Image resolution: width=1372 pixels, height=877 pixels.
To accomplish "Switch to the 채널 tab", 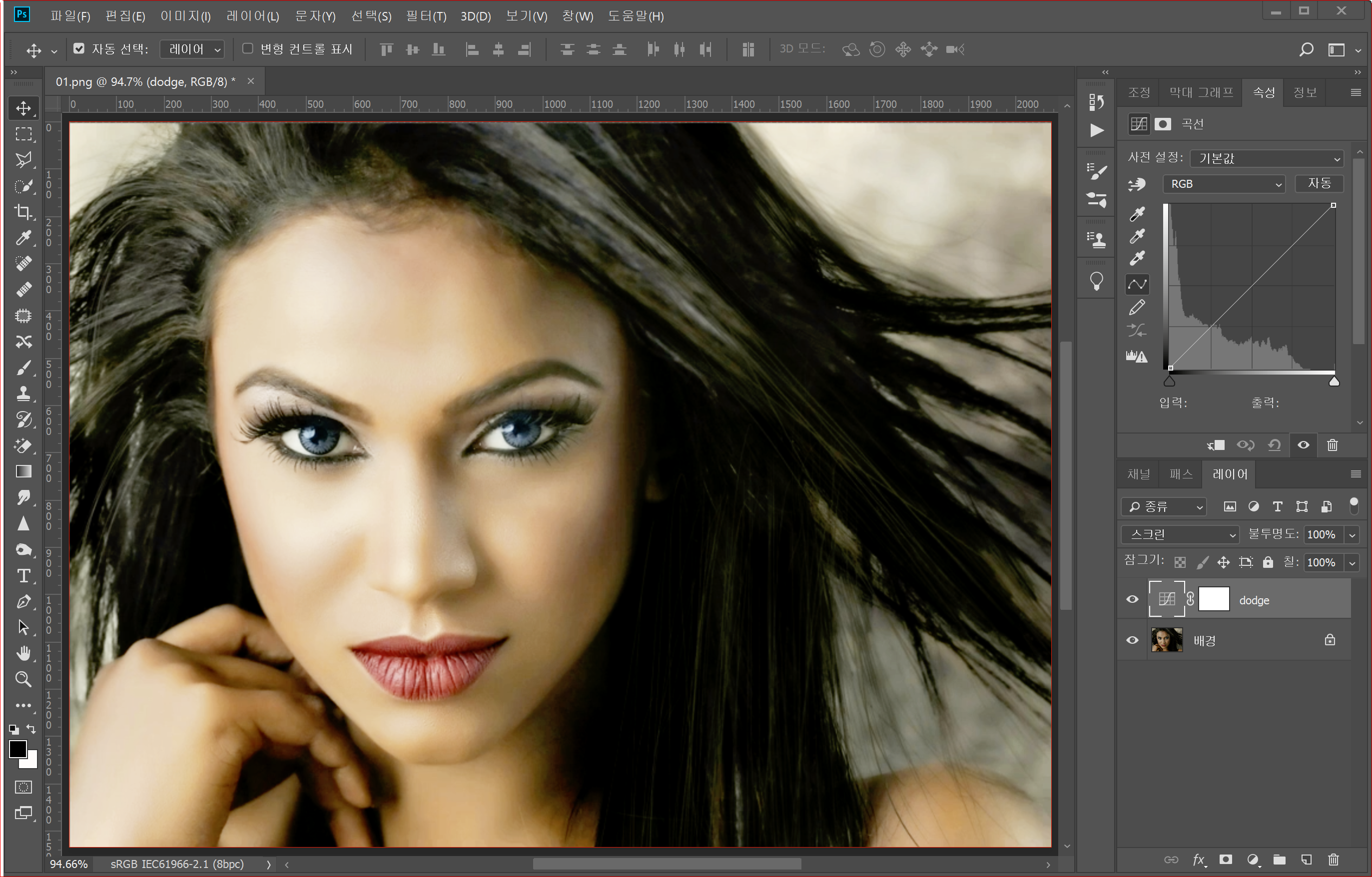I will 1138,474.
